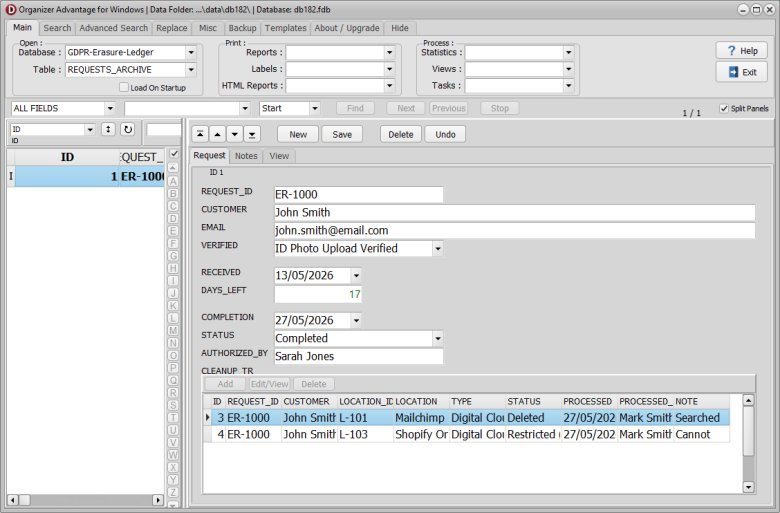The height and width of the screenshot is (513, 780).
Task: Click the CUSTOMER field John Smith
Action: tap(514, 212)
